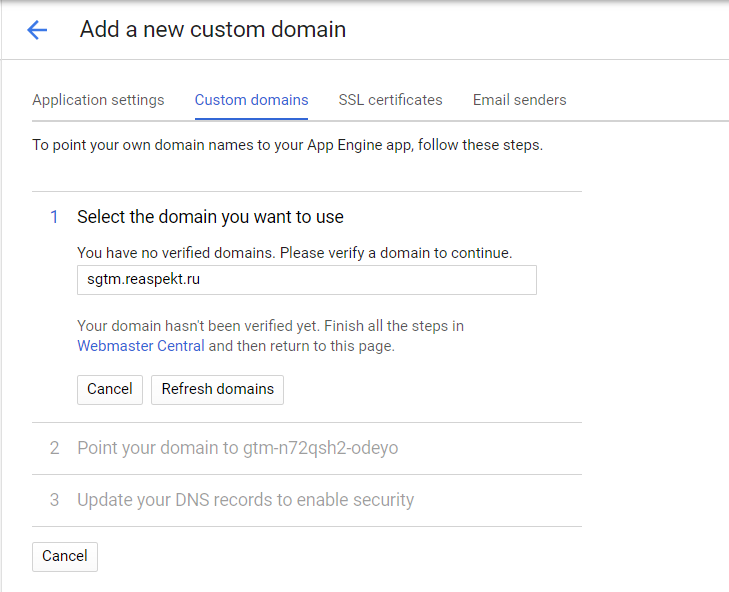This screenshot has height=592, width=729.
Task: Open the Application settings tab
Action: (x=98, y=100)
